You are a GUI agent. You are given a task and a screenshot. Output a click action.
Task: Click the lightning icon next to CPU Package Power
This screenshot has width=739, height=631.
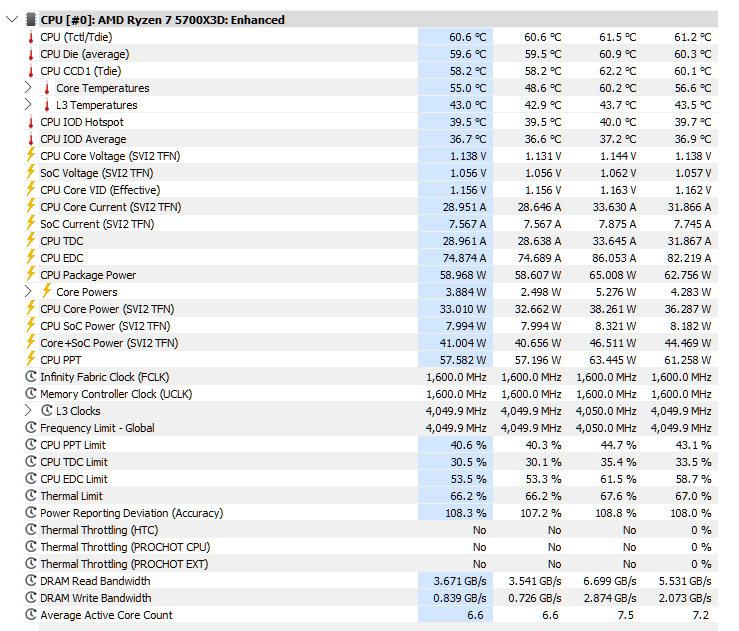[x=30, y=275]
